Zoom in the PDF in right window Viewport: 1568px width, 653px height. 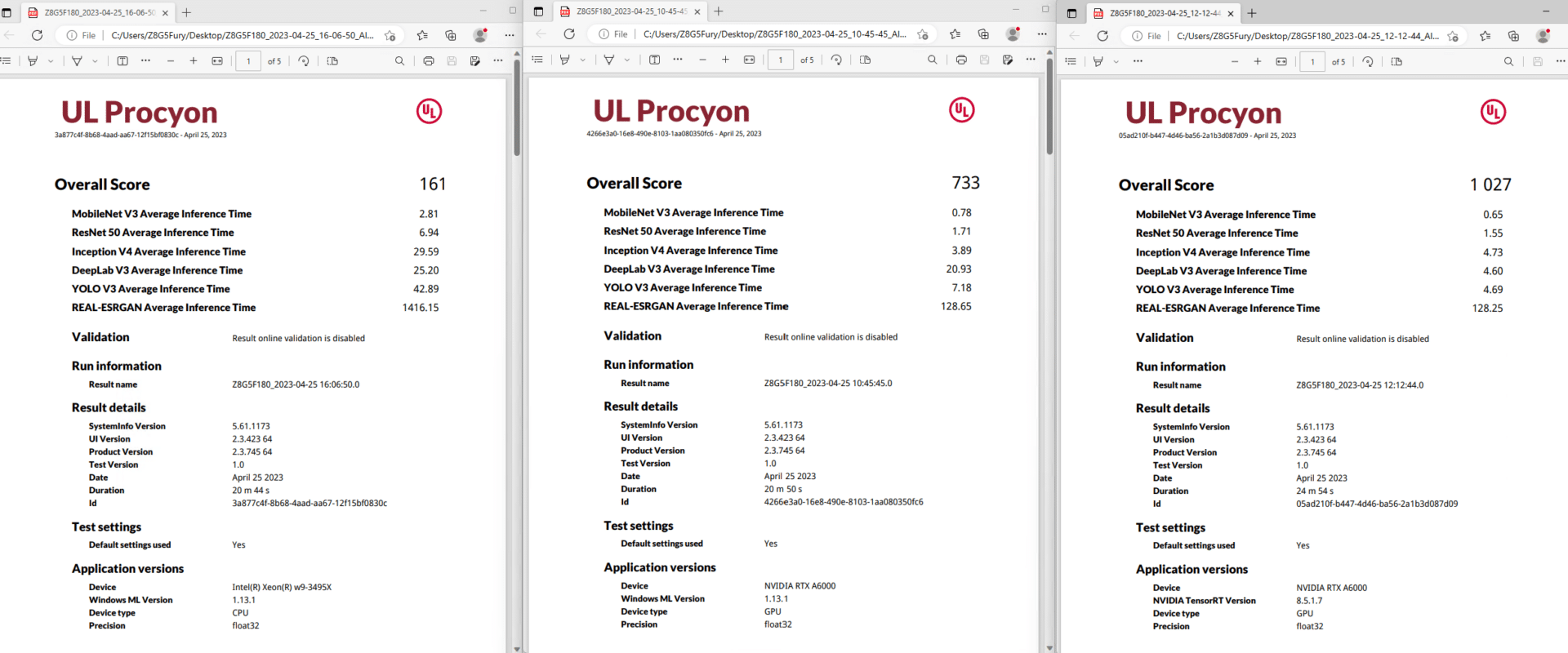1258,62
